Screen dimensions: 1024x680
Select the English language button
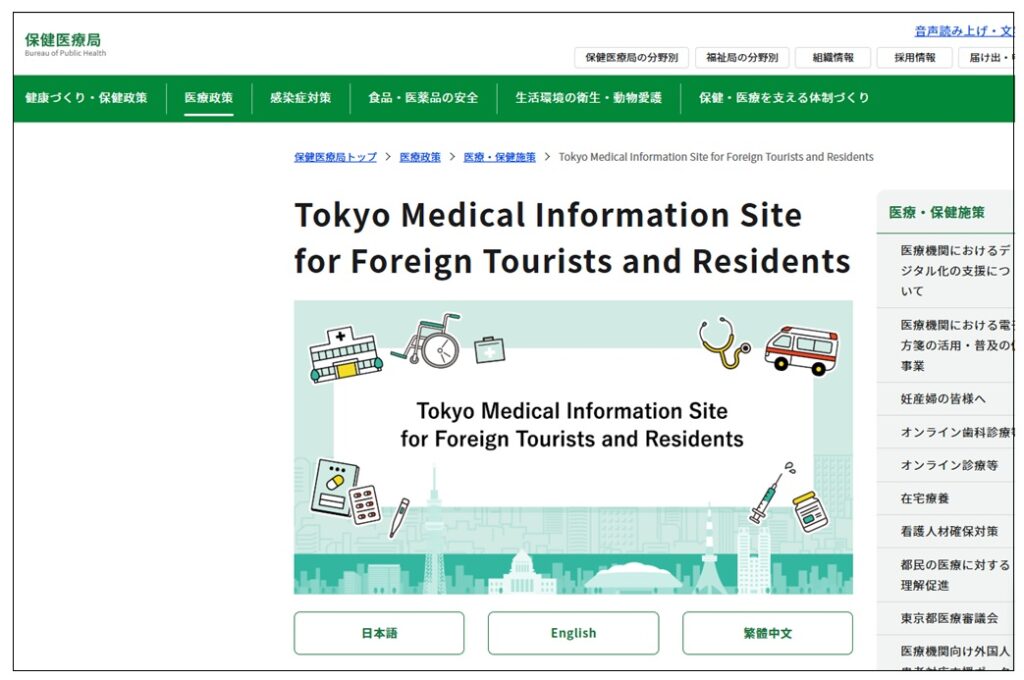573,633
